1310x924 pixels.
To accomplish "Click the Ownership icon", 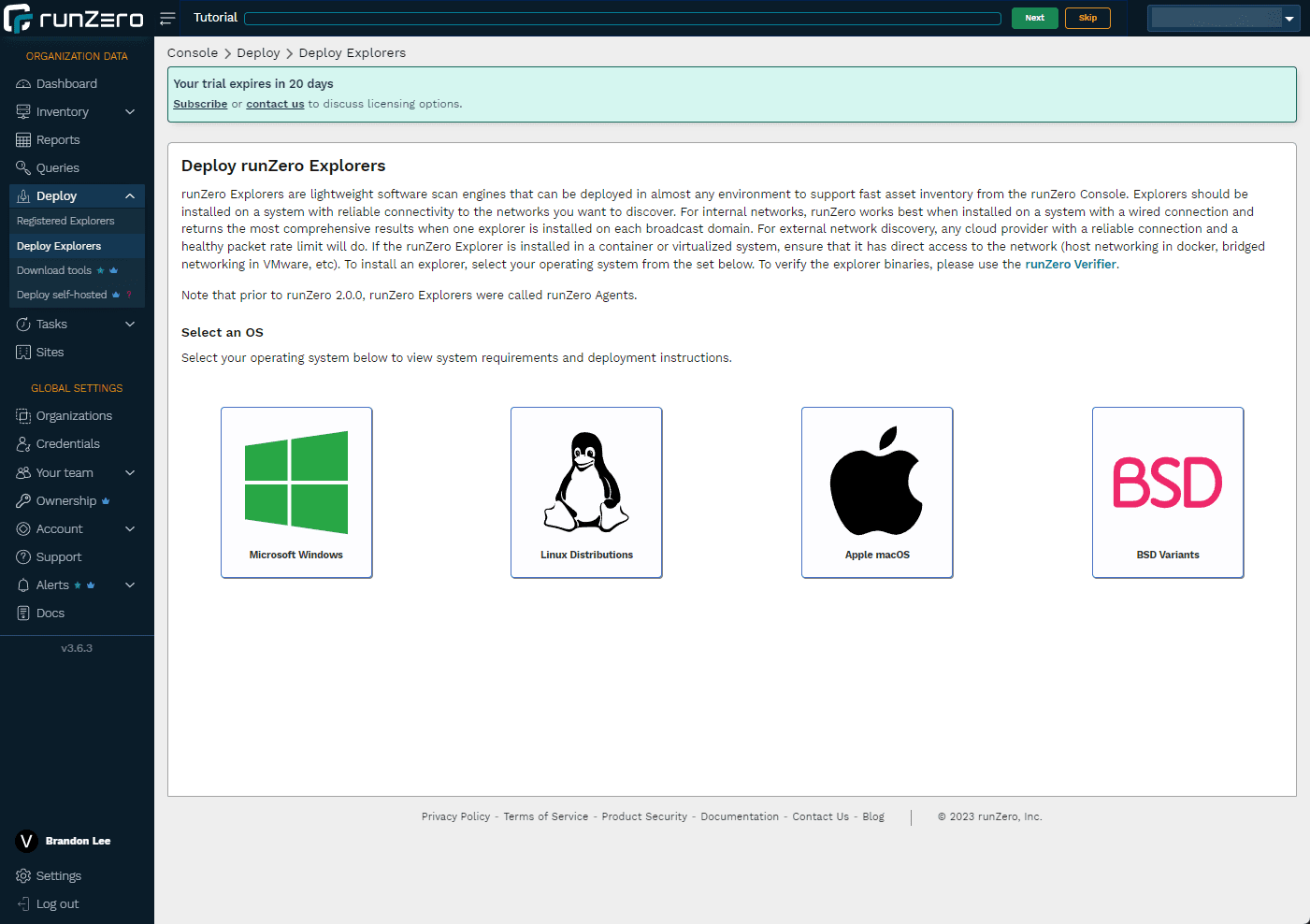I will coord(23,501).
